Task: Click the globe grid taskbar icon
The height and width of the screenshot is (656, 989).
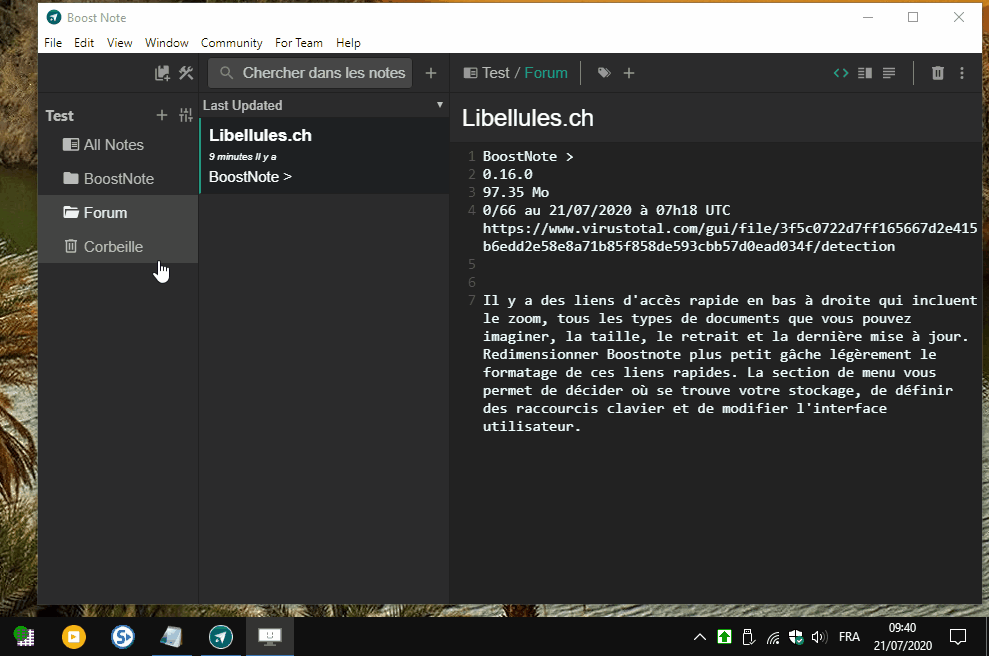Action: 25,636
